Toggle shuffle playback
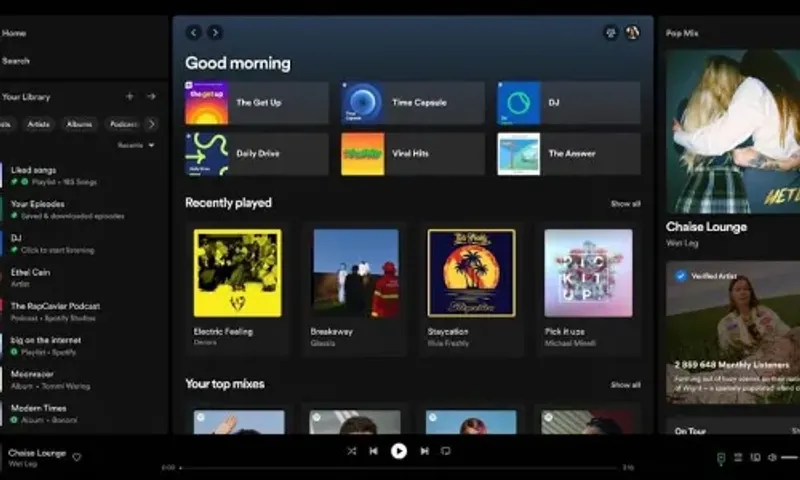Screen dimensions: 800x480 click(x=352, y=451)
